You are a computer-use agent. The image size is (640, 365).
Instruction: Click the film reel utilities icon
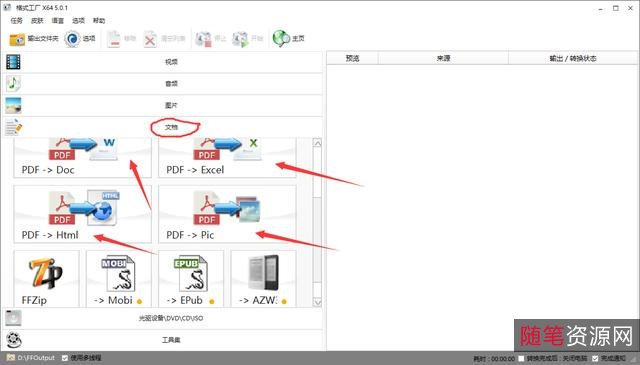click(x=13, y=340)
